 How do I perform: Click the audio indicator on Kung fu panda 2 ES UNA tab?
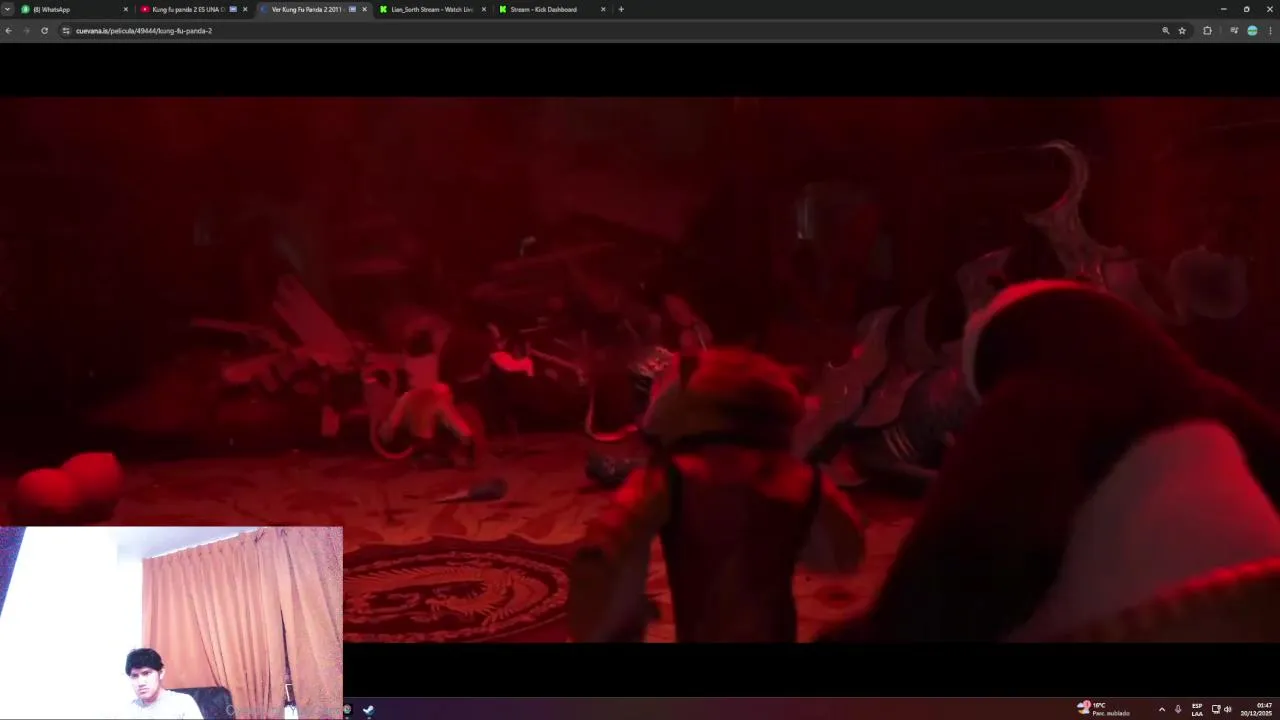(x=233, y=9)
